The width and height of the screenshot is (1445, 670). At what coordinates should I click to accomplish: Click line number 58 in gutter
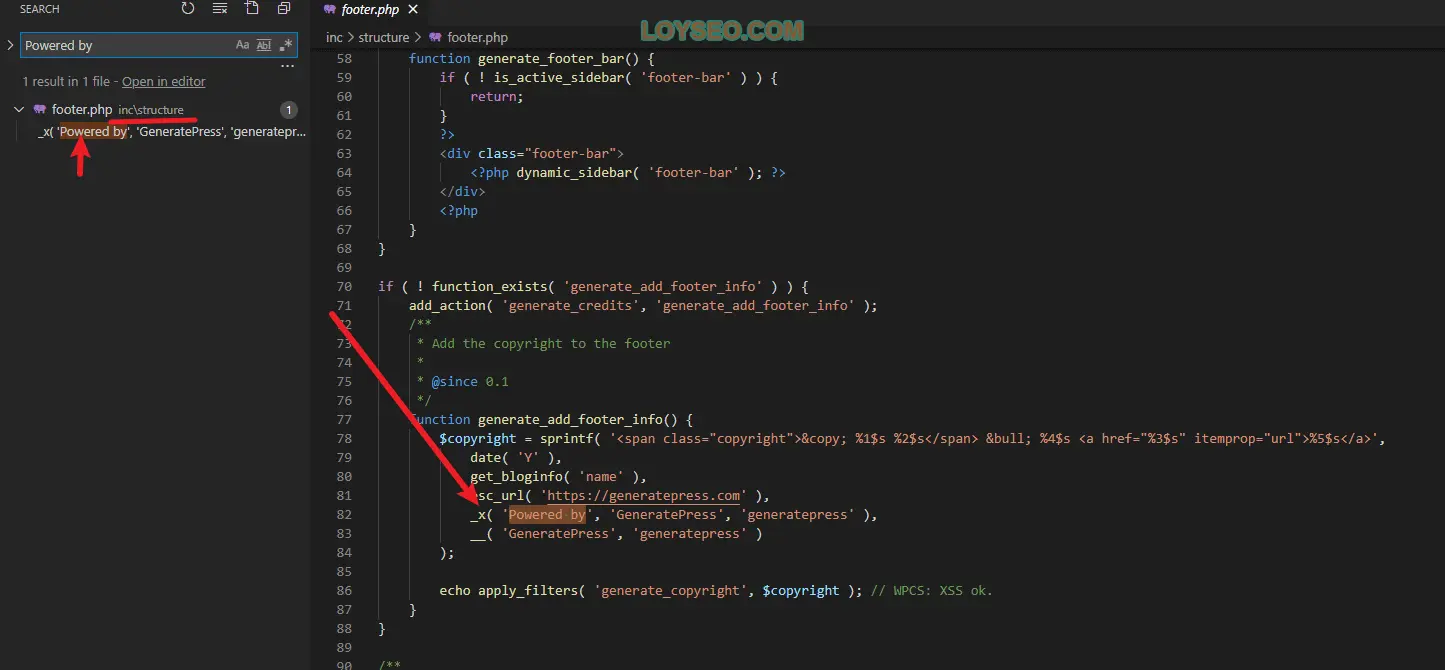pyautogui.click(x=345, y=58)
